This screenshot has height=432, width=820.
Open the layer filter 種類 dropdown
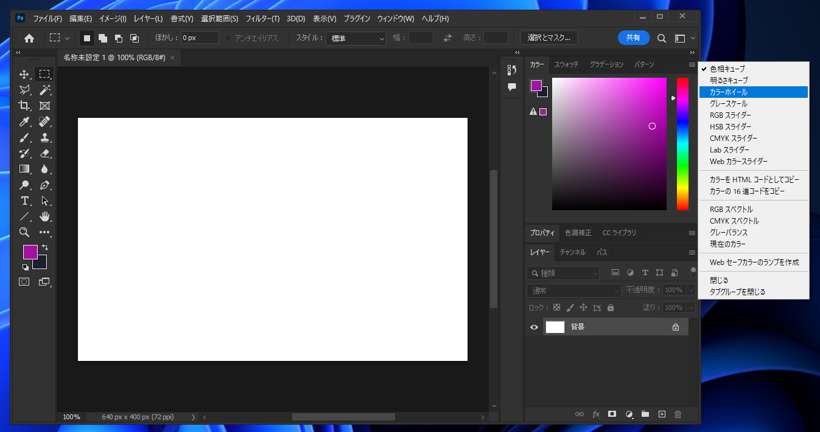point(563,273)
